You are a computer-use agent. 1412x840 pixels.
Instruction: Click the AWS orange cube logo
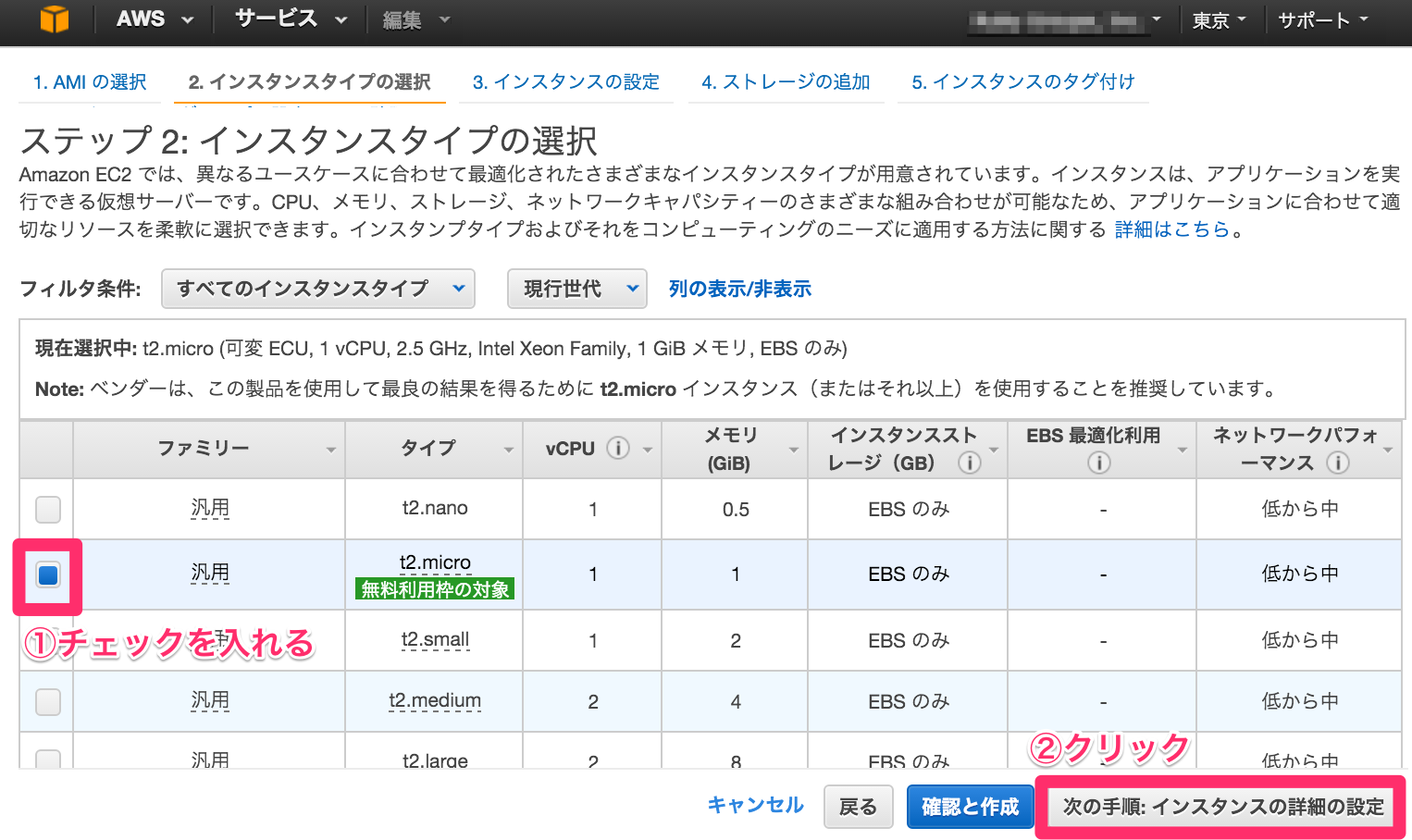click(55, 19)
